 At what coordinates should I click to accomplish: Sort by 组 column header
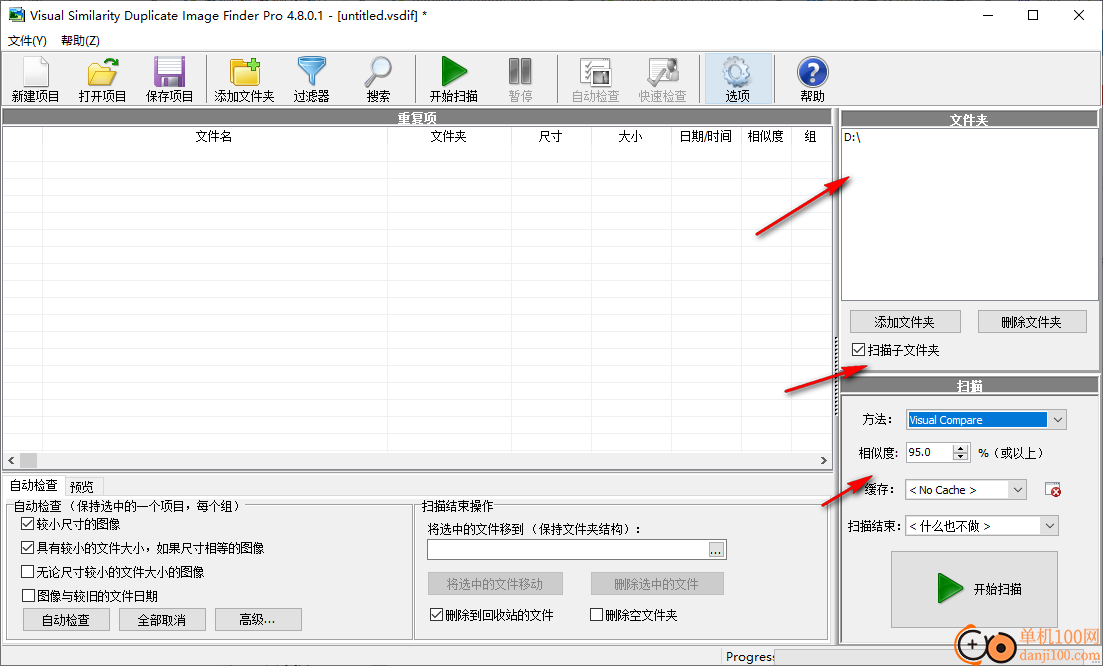pyautogui.click(x=810, y=136)
